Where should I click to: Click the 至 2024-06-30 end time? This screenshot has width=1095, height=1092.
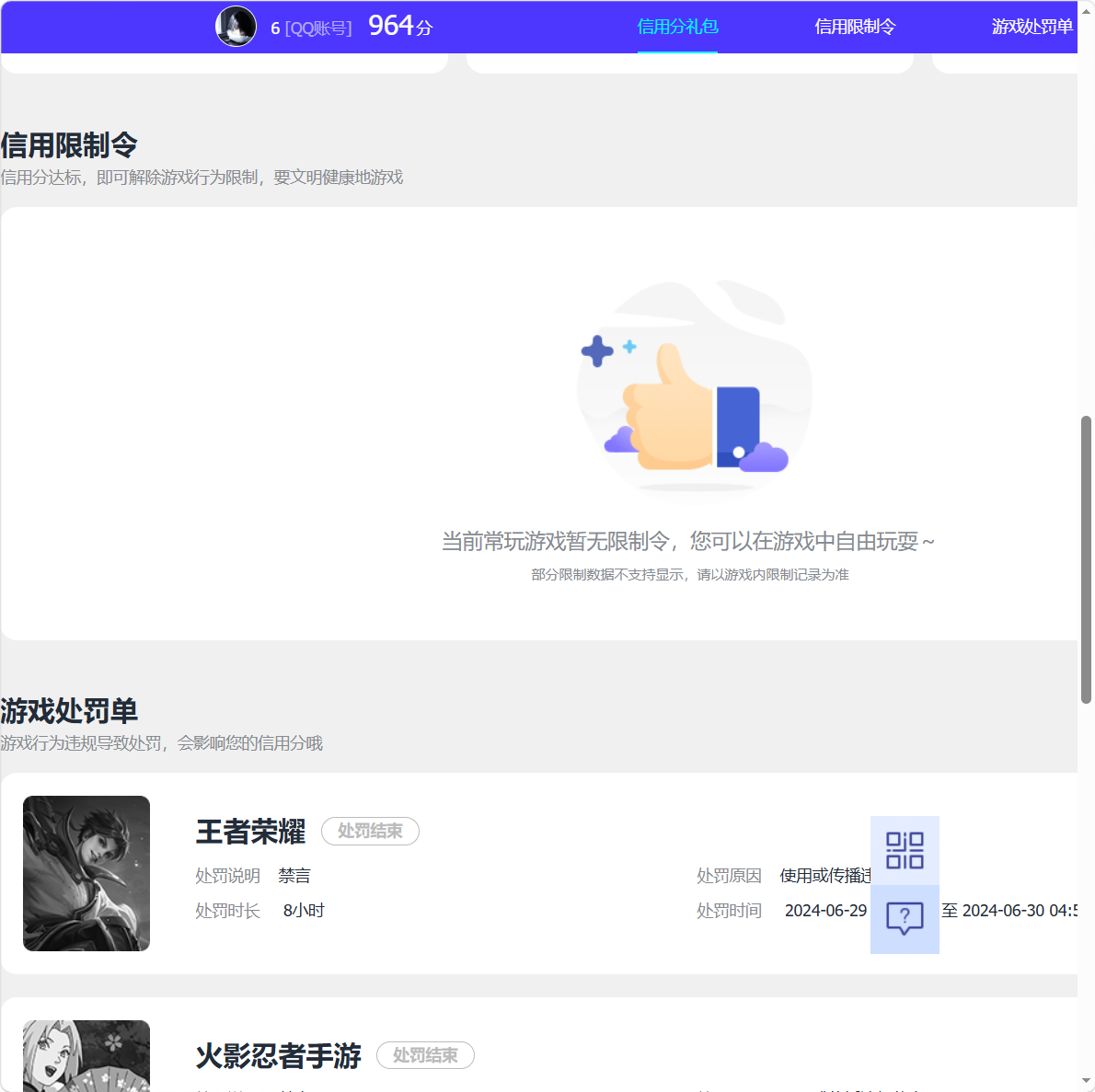(x=1009, y=911)
